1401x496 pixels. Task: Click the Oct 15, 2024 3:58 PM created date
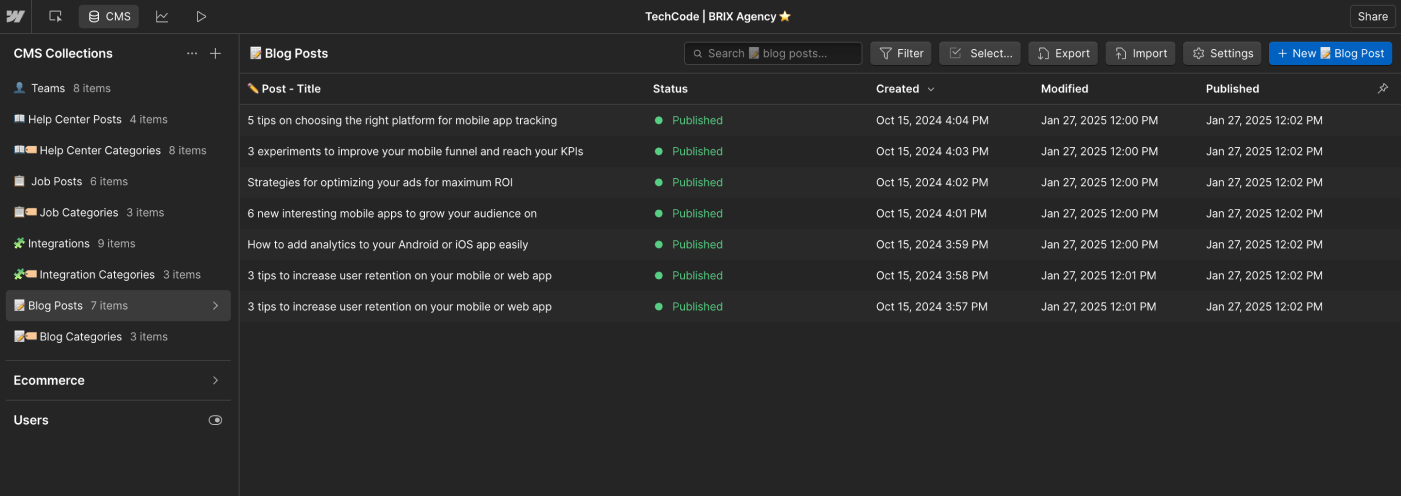click(932, 275)
